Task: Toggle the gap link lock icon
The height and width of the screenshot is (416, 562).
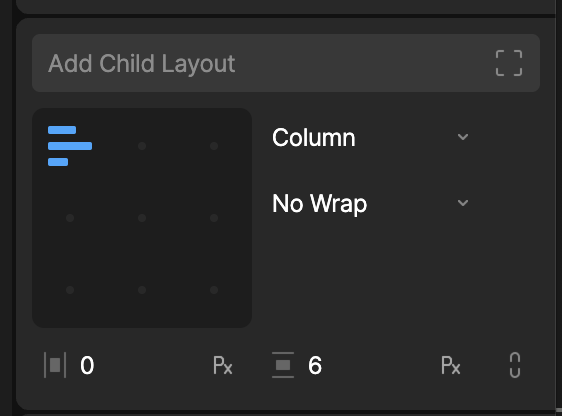Action: 515,365
